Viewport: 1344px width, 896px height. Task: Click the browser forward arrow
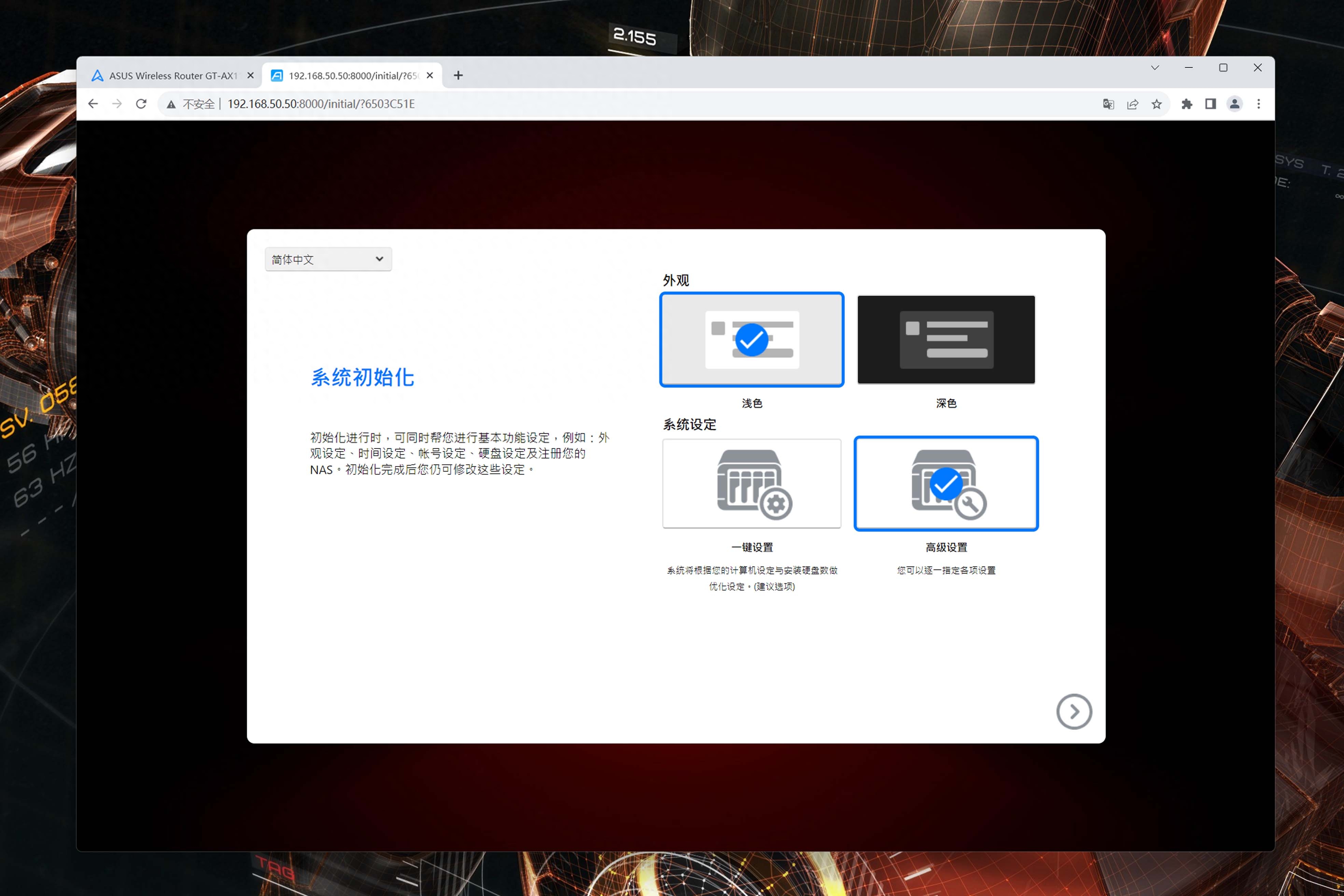coord(117,104)
